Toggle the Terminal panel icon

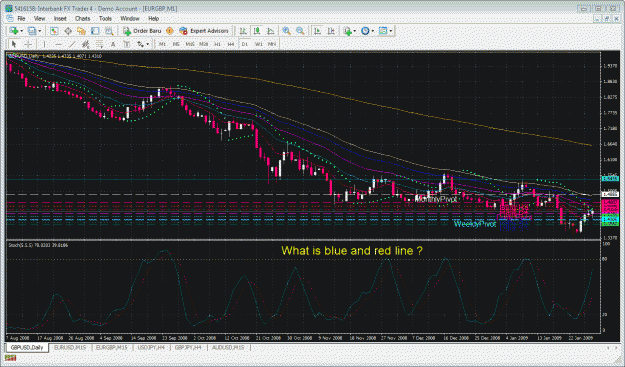95,31
